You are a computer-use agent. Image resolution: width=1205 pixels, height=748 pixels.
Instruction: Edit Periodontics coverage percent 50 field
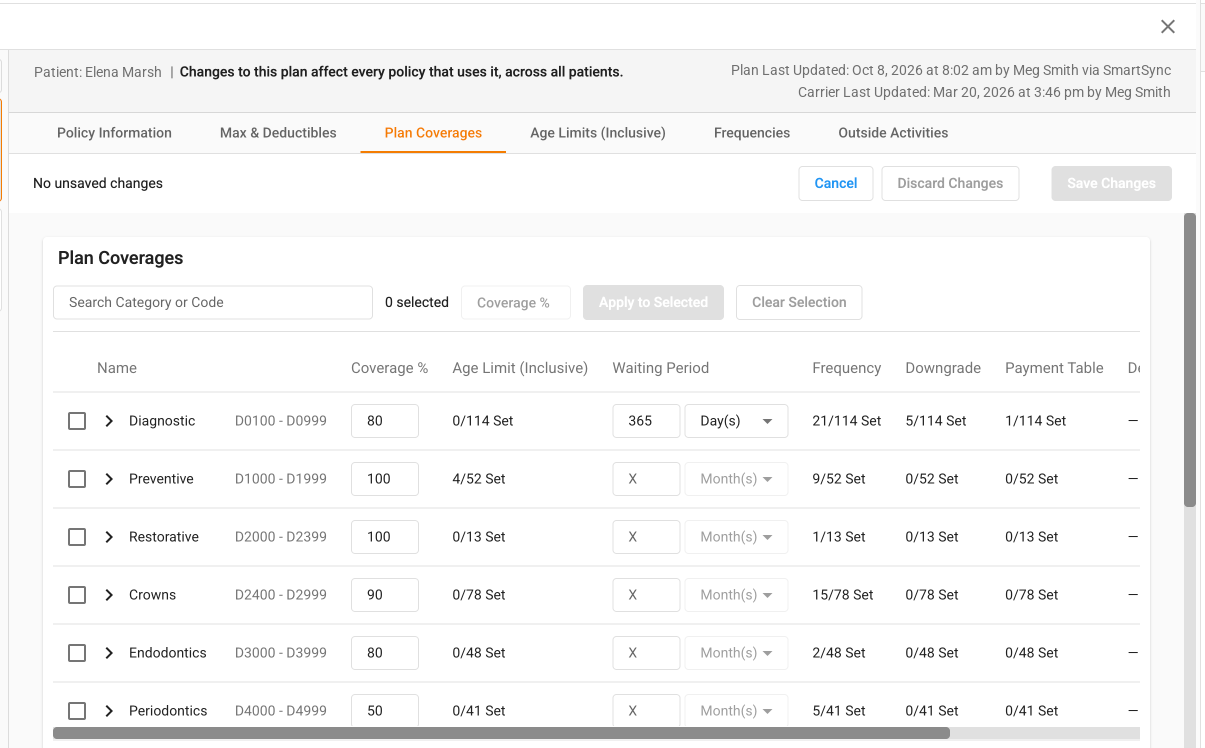click(x=385, y=711)
